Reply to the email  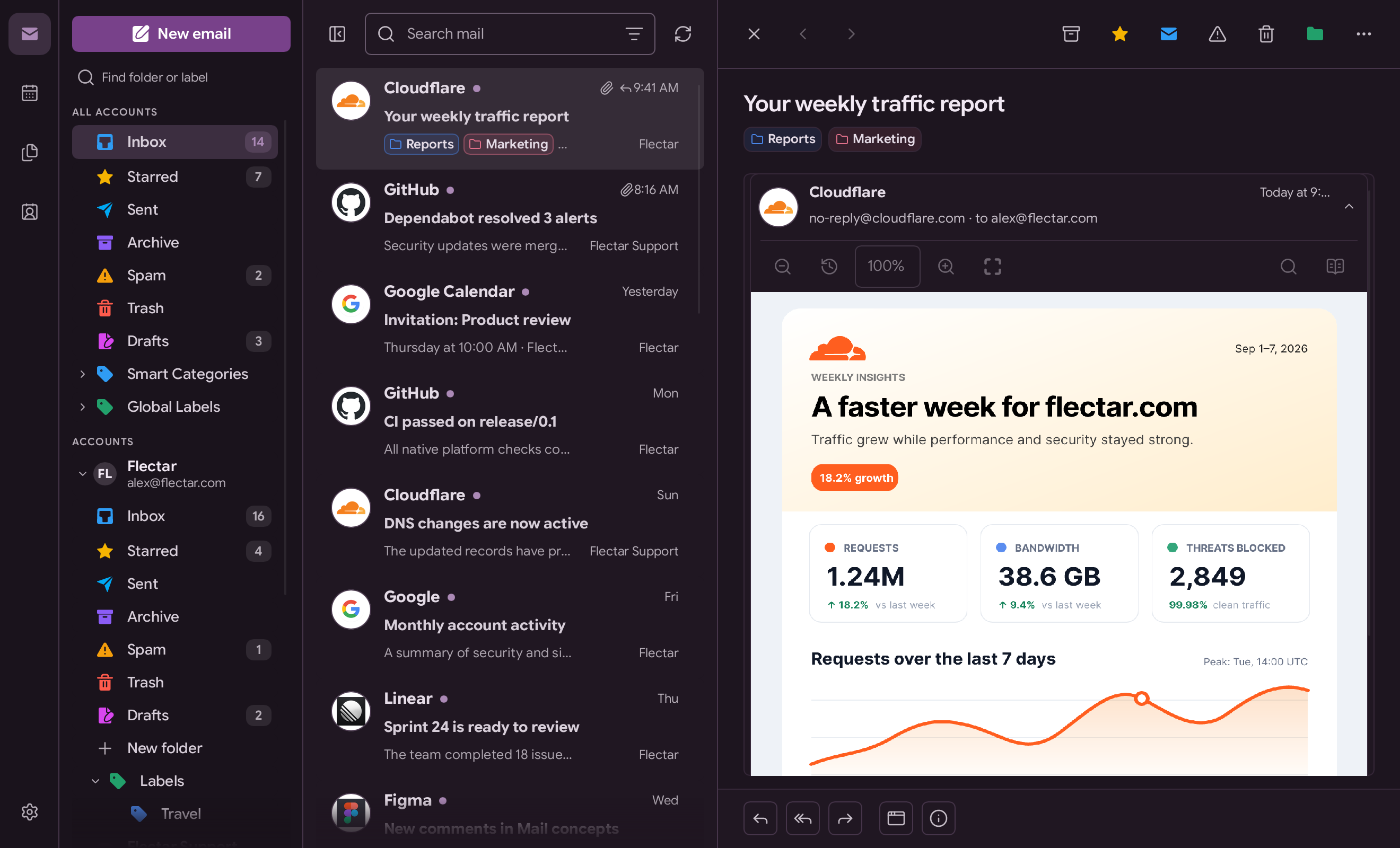pyautogui.click(x=760, y=818)
